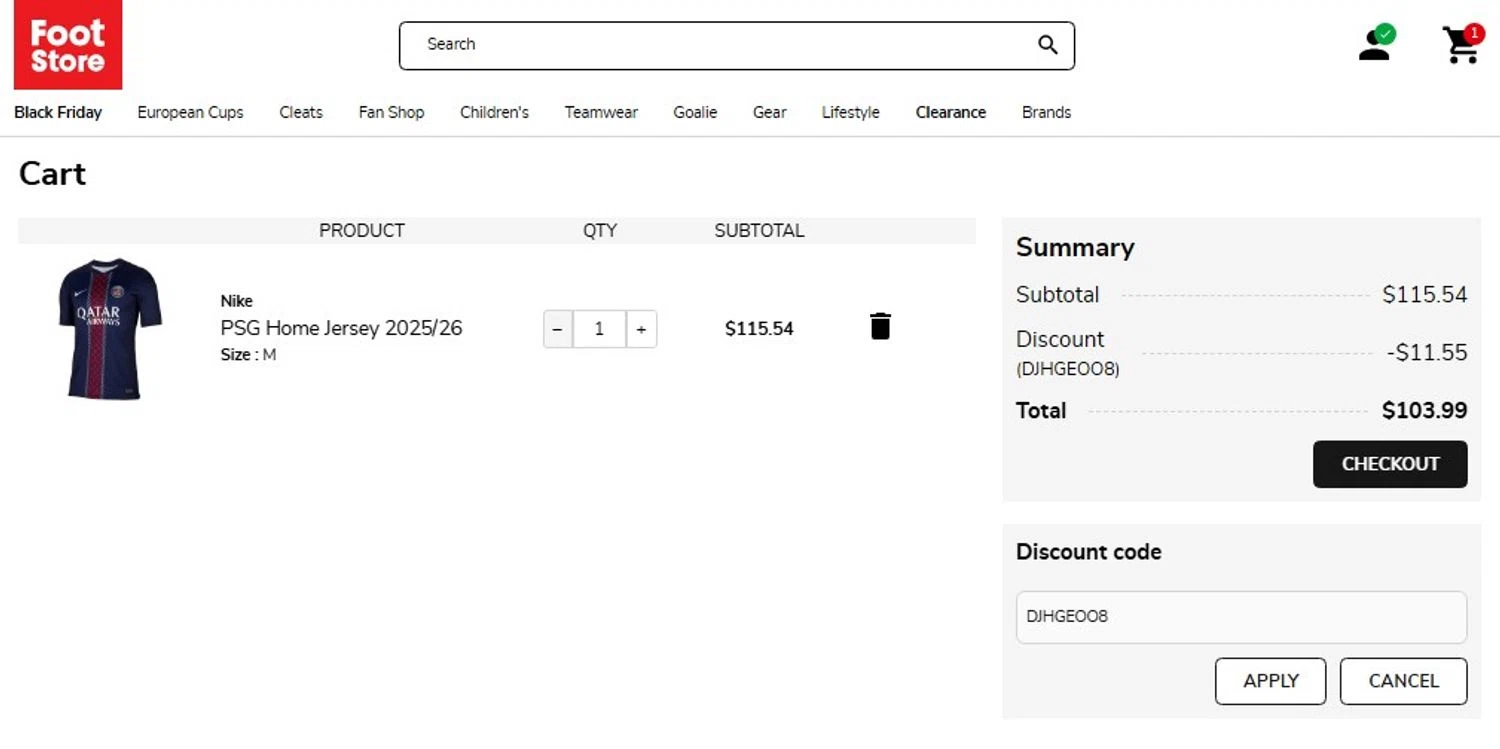Click the CHECKOUT button
Viewport: 1500px width, 749px height.
(x=1390, y=464)
